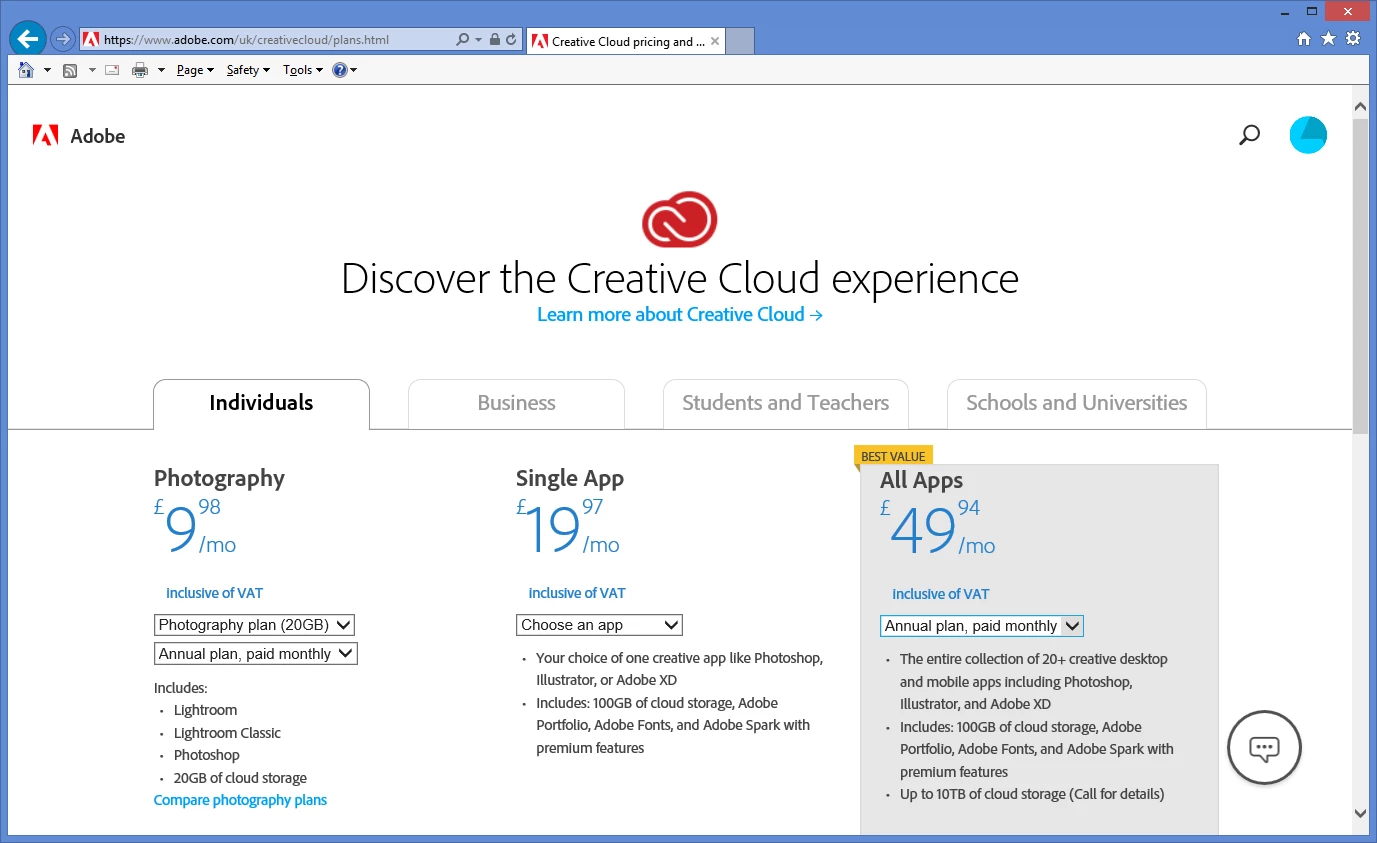Refresh the page with the reload icon
Viewport: 1377px width, 843px height.
(x=511, y=40)
